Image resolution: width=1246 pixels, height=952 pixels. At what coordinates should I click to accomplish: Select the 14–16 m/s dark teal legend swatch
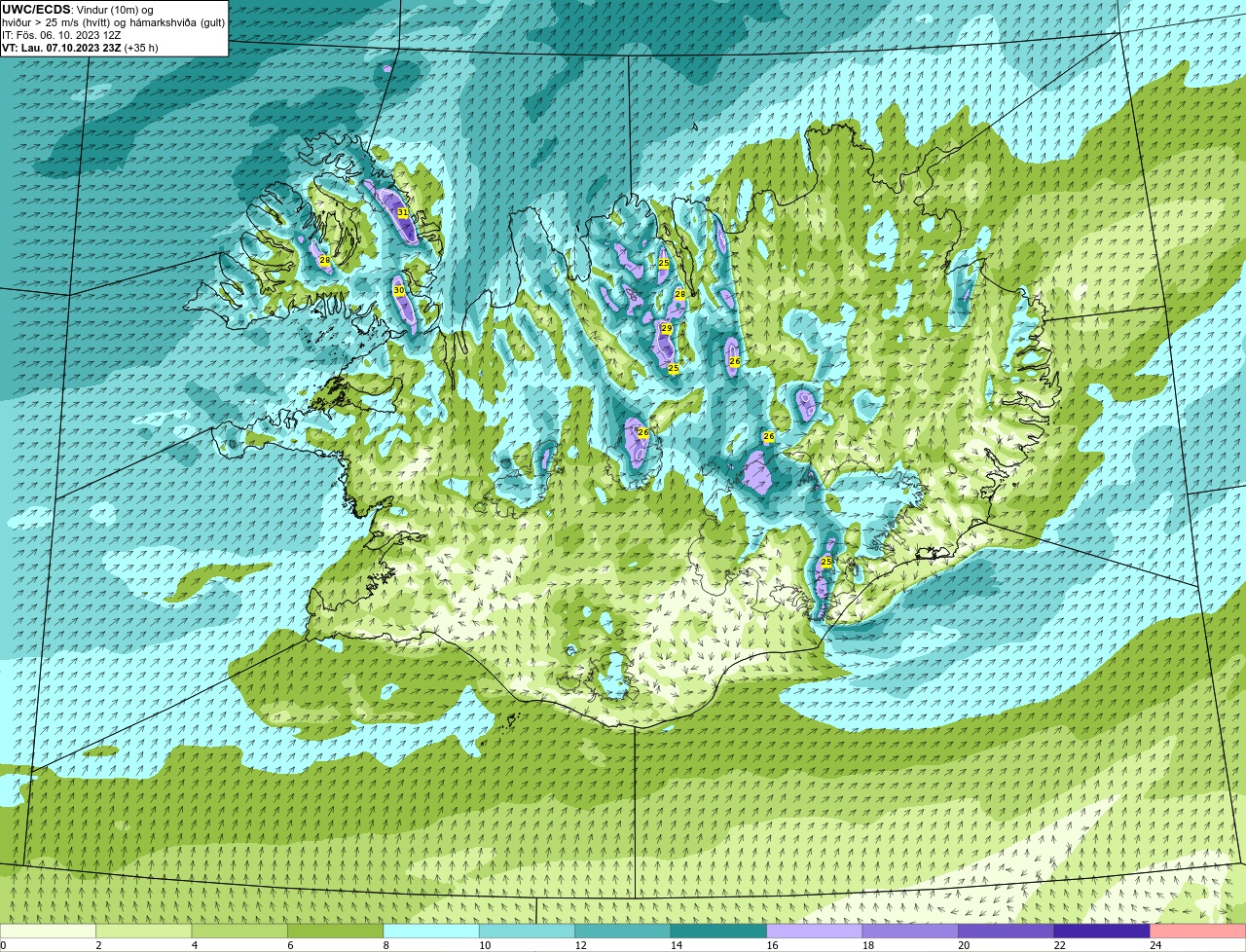(719, 931)
